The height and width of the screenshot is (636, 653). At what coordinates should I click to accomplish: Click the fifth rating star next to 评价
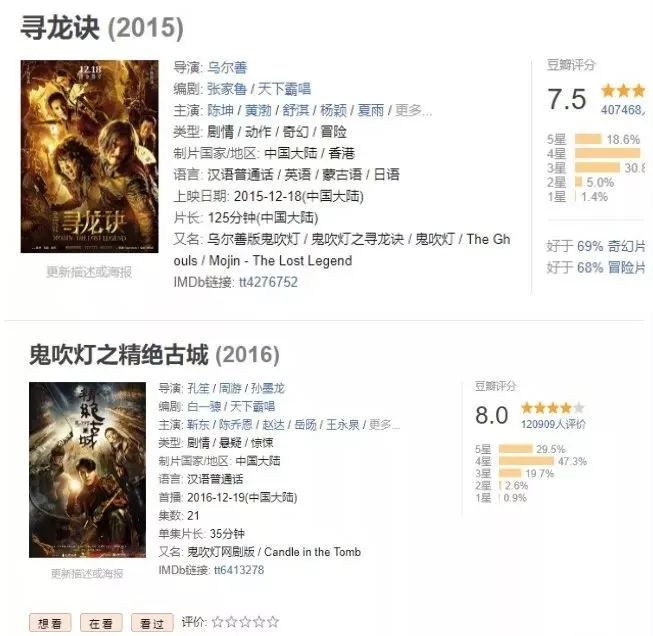(273, 622)
